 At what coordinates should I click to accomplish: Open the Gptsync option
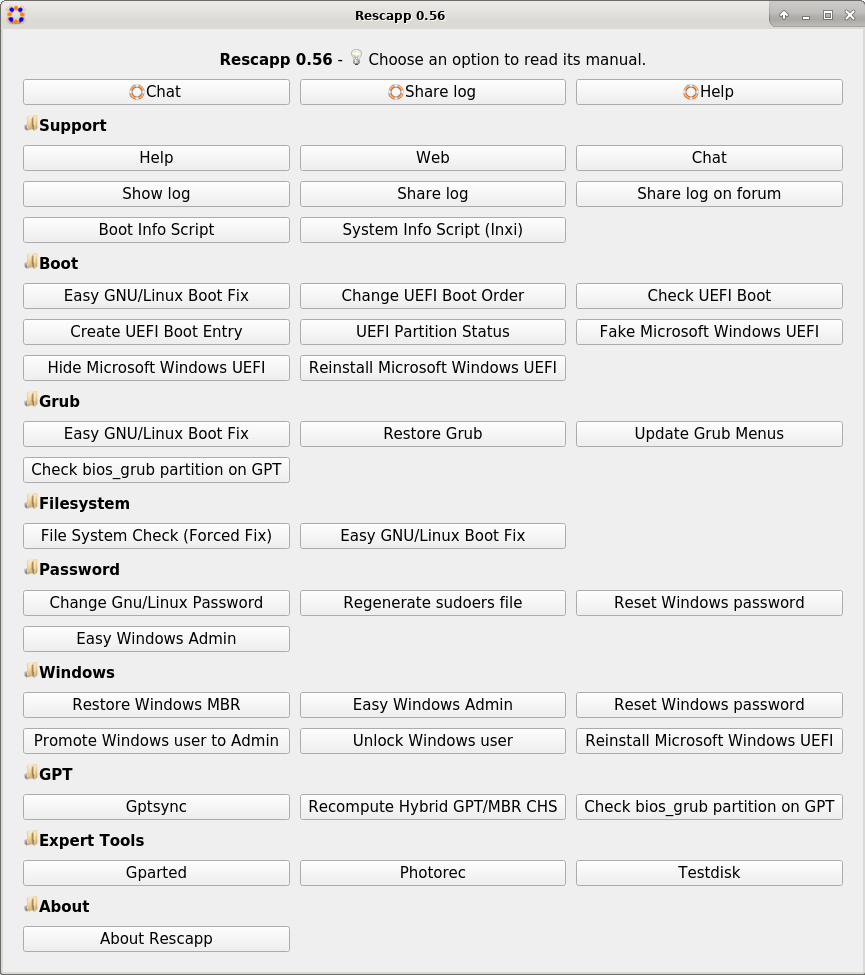(156, 807)
